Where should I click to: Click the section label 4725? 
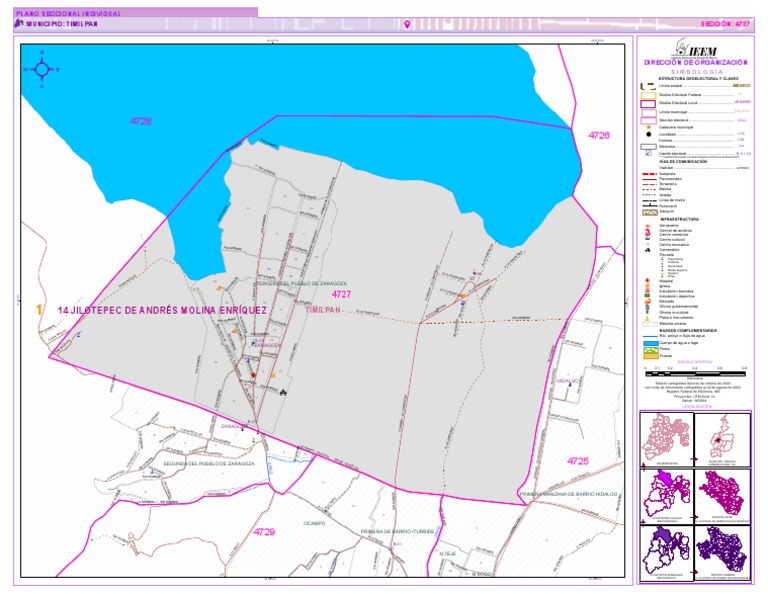(577, 461)
